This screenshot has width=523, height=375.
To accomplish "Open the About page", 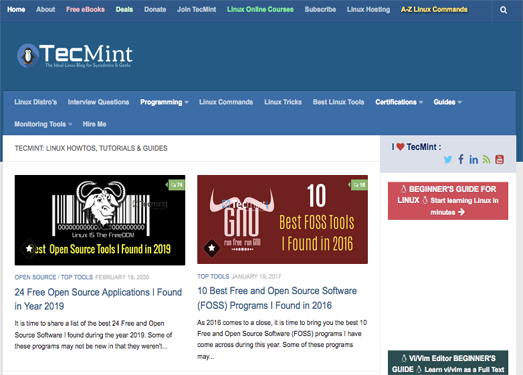I will click(x=45, y=10).
